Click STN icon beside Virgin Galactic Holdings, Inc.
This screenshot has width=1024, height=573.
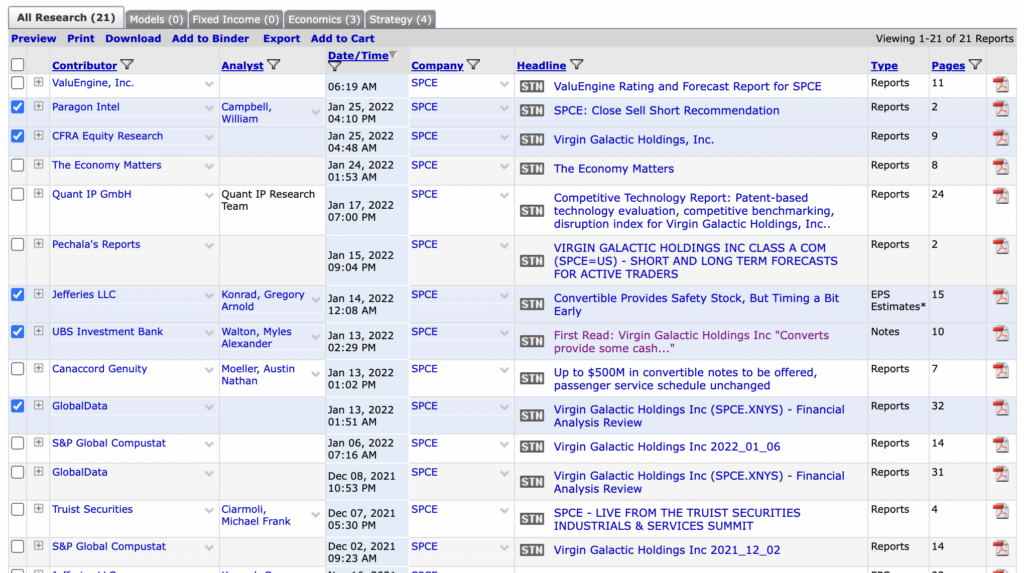coord(532,140)
